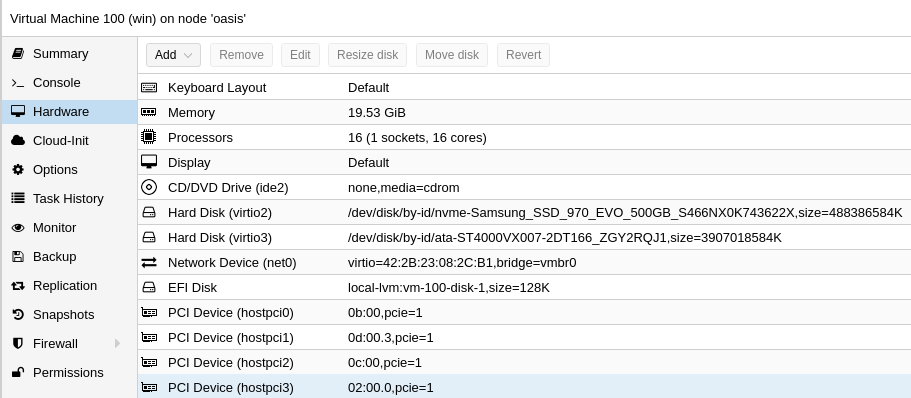Viewport: 911px width, 398px height.
Task: Select the Backup floppy disk icon
Action: 18,257
